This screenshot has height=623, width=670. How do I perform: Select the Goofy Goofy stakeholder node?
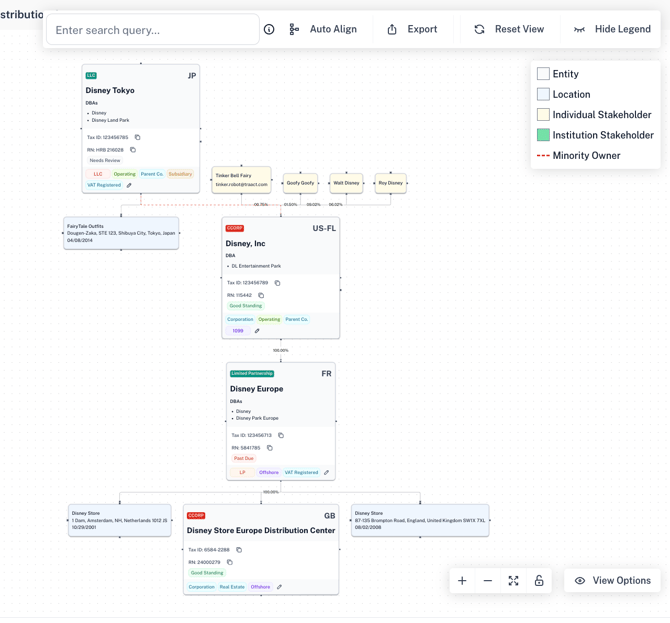pyautogui.click(x=300, y=183)
